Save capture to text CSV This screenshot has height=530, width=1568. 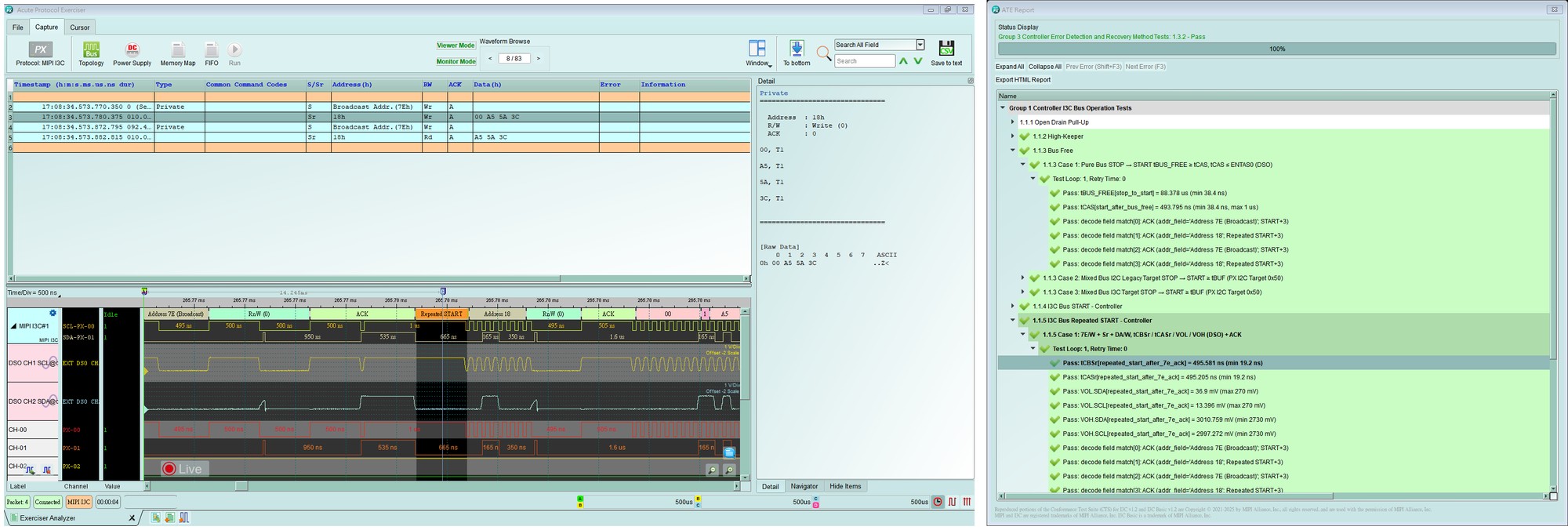coord(946,53)
